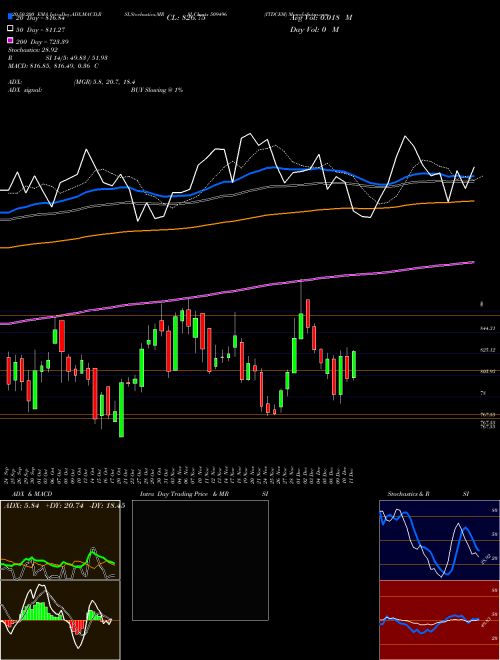The width and height of the screenshot is (500, 660).
Task: Click the MACD histogram chart panel
Action: click(60, 620)
